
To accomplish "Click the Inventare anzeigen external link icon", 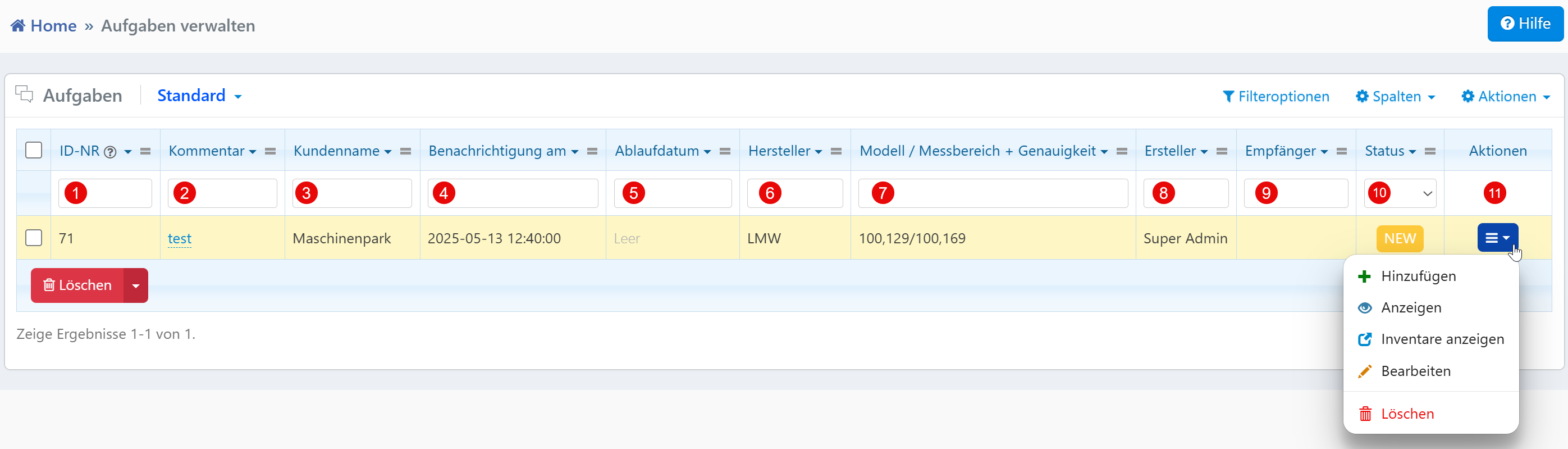I will [1364, 339].
